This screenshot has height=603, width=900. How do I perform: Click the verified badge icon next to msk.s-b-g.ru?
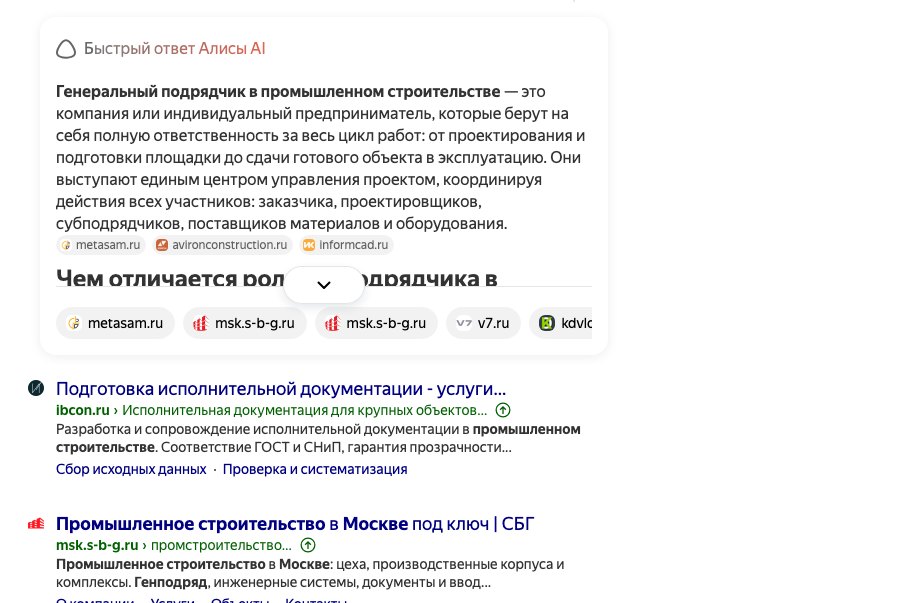[x=308, y=545]
